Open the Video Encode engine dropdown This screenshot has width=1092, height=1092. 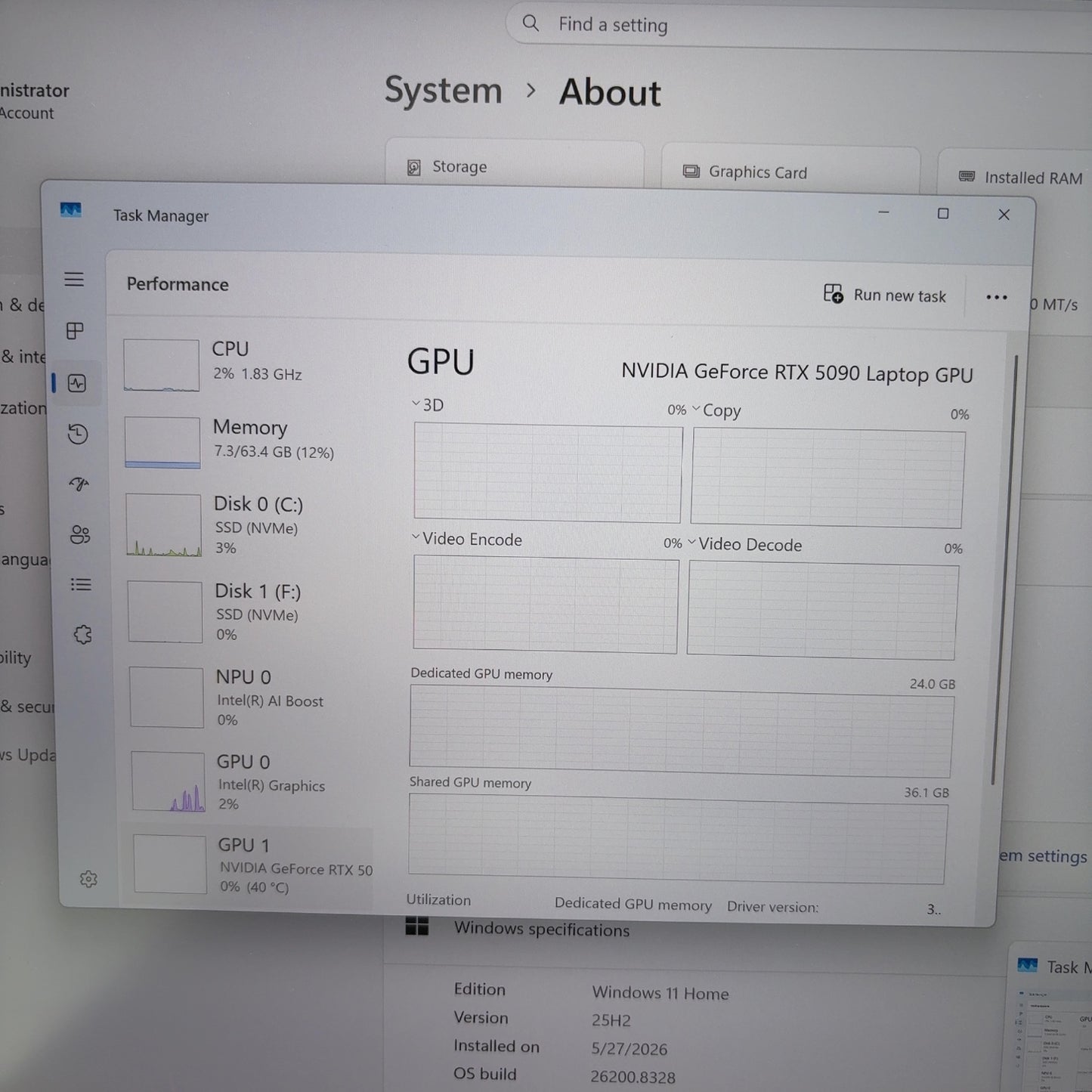point(467,539)
